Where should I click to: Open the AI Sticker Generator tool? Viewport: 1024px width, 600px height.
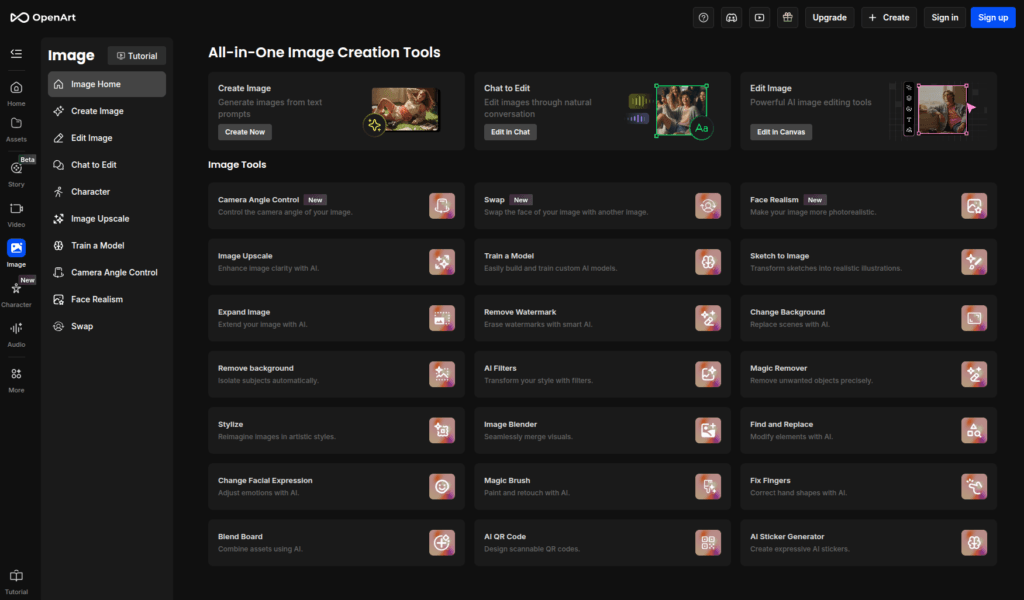(x=869, y=543)
